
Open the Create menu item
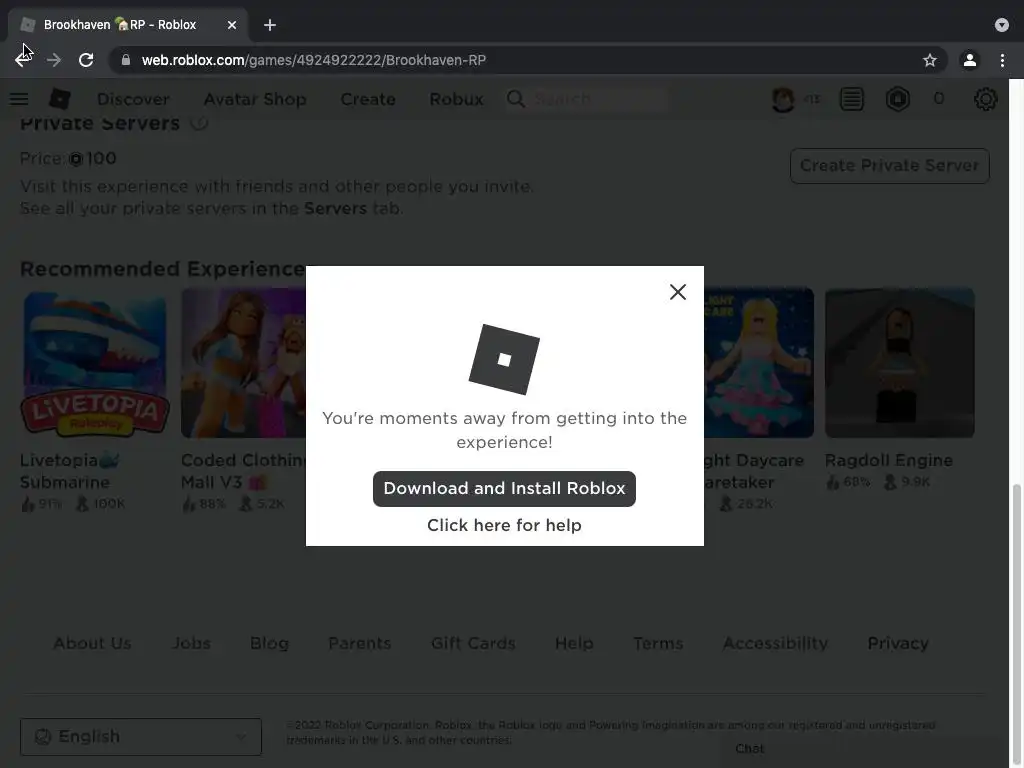[368, 99]
